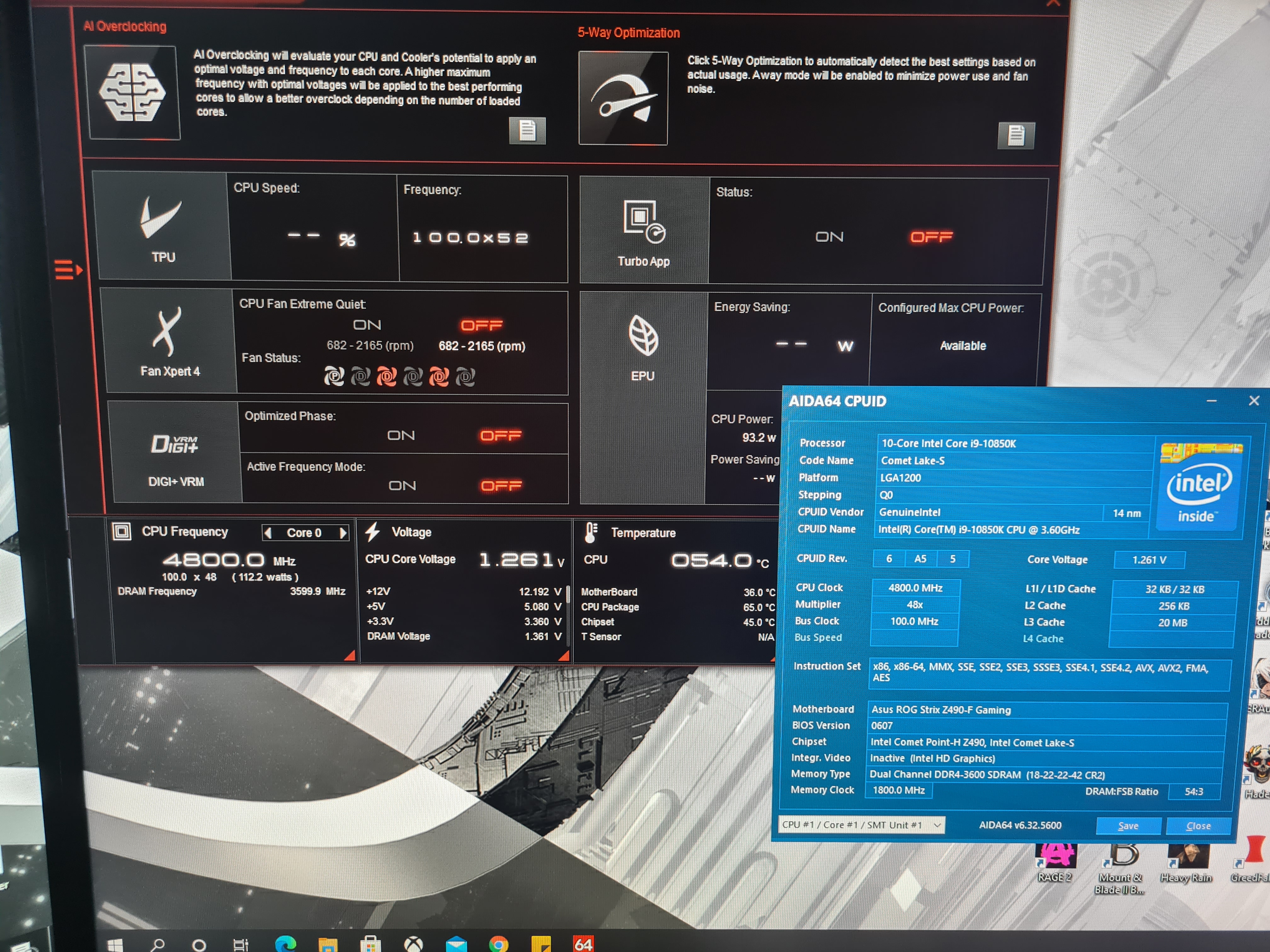The width and height of the screenshot is (1270, 952).
Task: Launch AI Overclocking brain icon
Action: coord(133,92)
